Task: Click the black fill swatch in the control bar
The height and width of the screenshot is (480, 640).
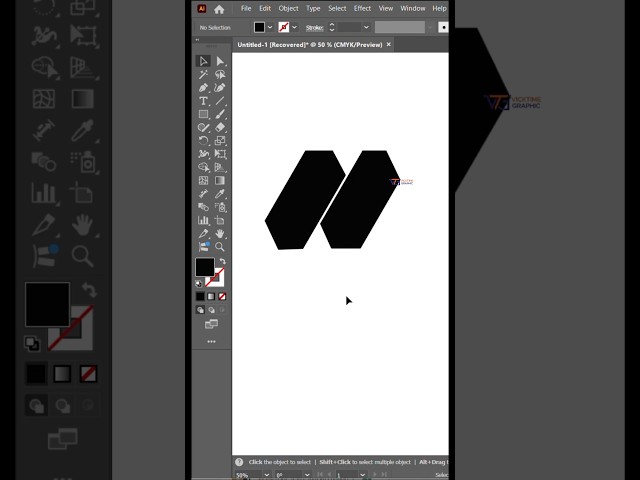Action: (260, 27)
